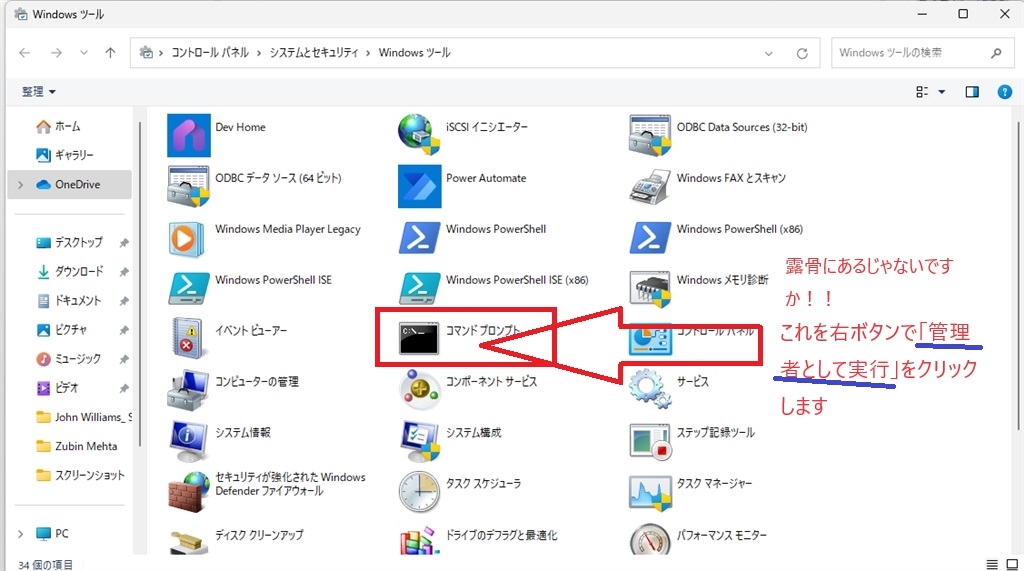Screen dimensions: 1024x571
Task: Switch to details view in status bar
Action: click(992, 564)
